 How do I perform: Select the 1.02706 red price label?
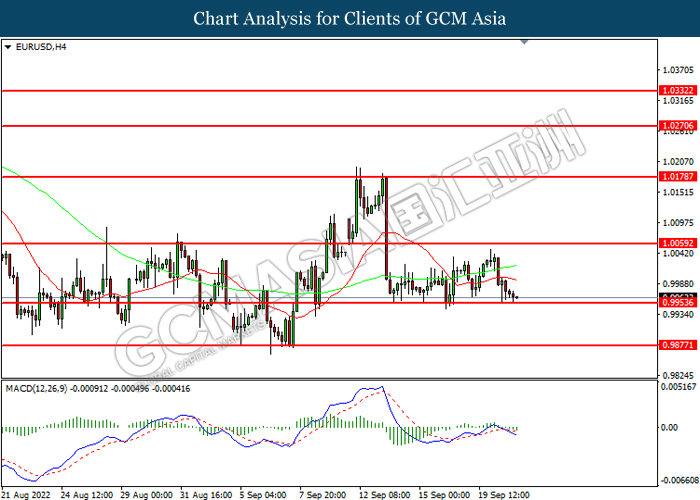[x=678, y=125]
